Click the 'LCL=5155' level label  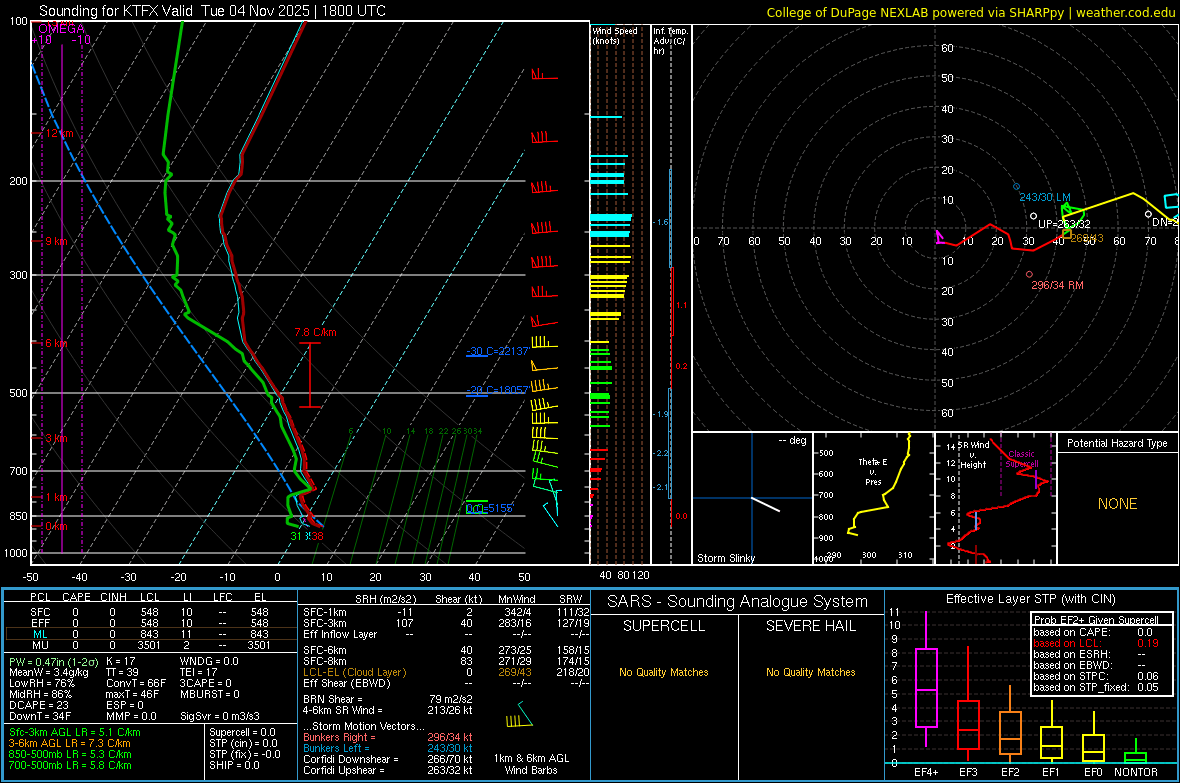[x=489, y=508]
